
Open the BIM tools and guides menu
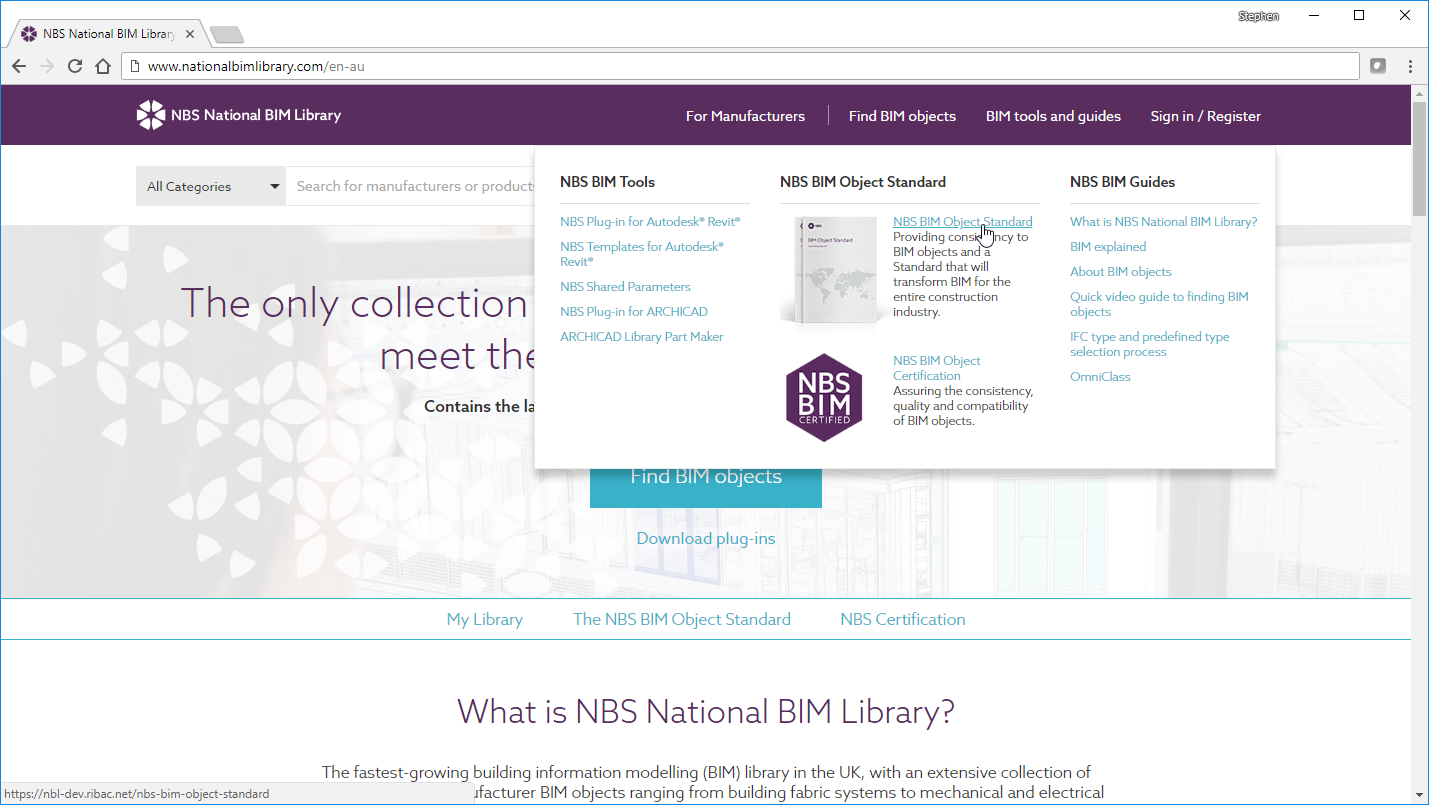tap(1053, 116)
